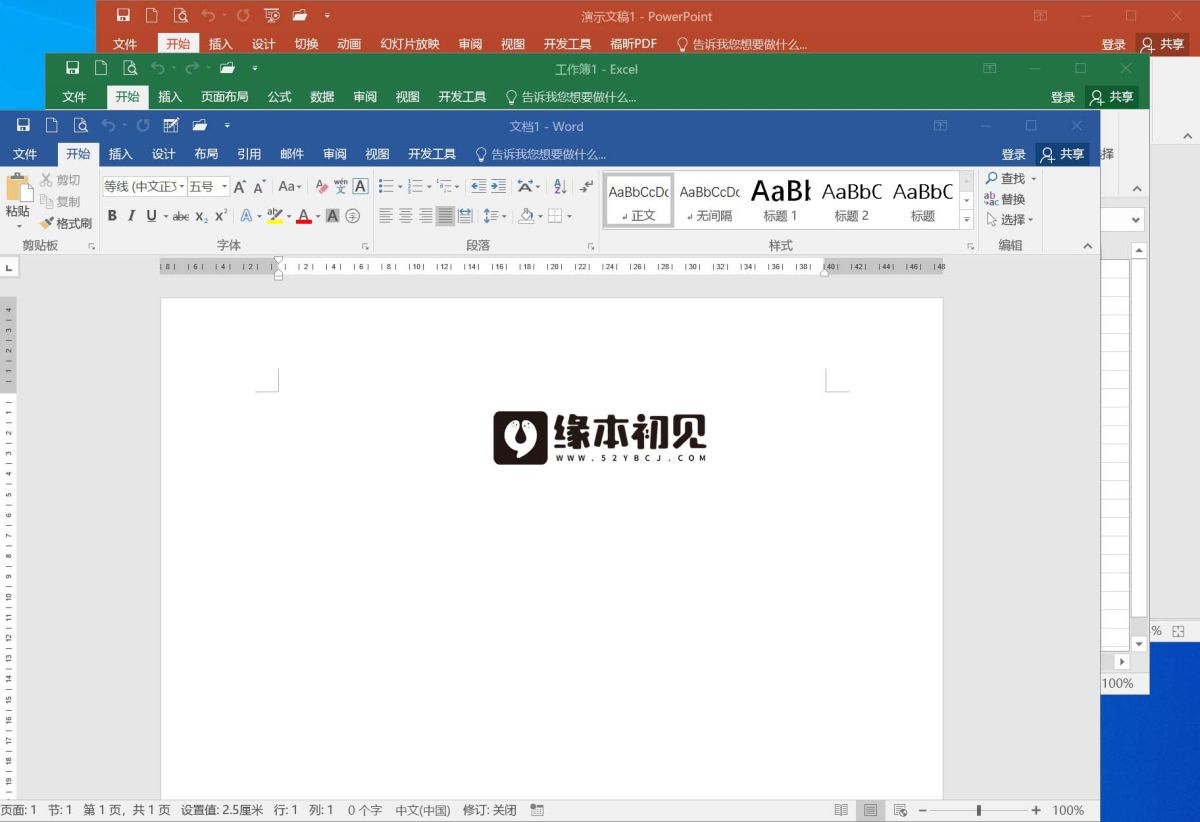Screen dimensions: 1200x822
Task: Open the Slide Show (幻灯片放映) tab in PowerPoint
Action: [x=410, y=44]
